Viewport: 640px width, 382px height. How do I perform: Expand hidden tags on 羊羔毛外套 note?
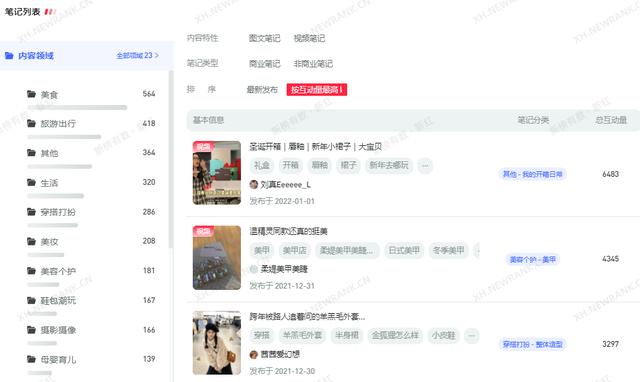[x=471, y=335]
